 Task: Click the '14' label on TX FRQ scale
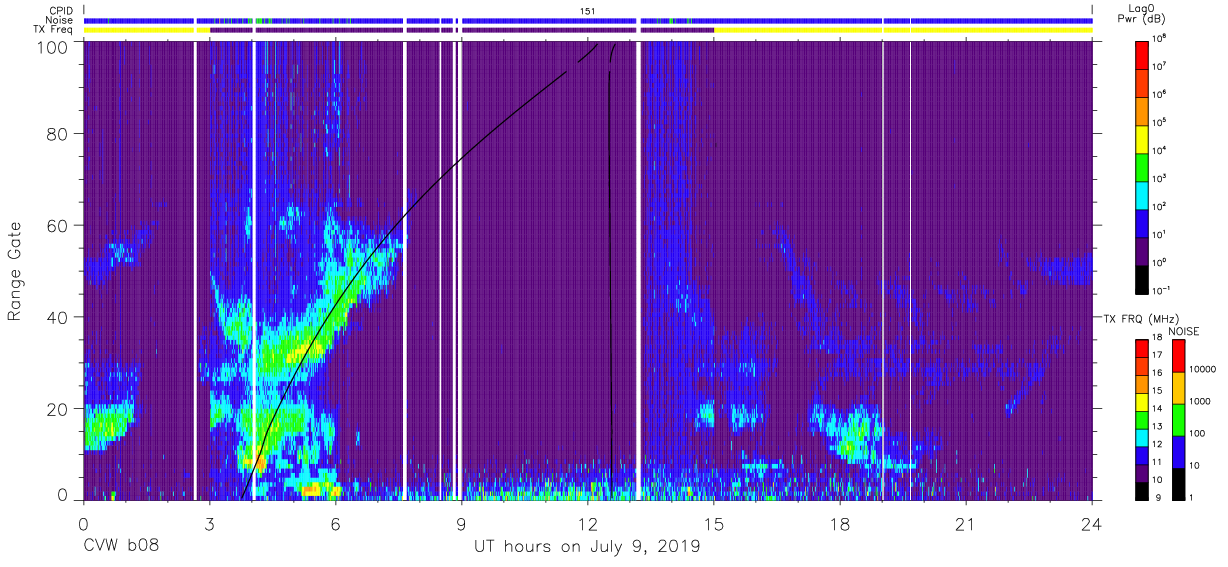[1159, 409]
